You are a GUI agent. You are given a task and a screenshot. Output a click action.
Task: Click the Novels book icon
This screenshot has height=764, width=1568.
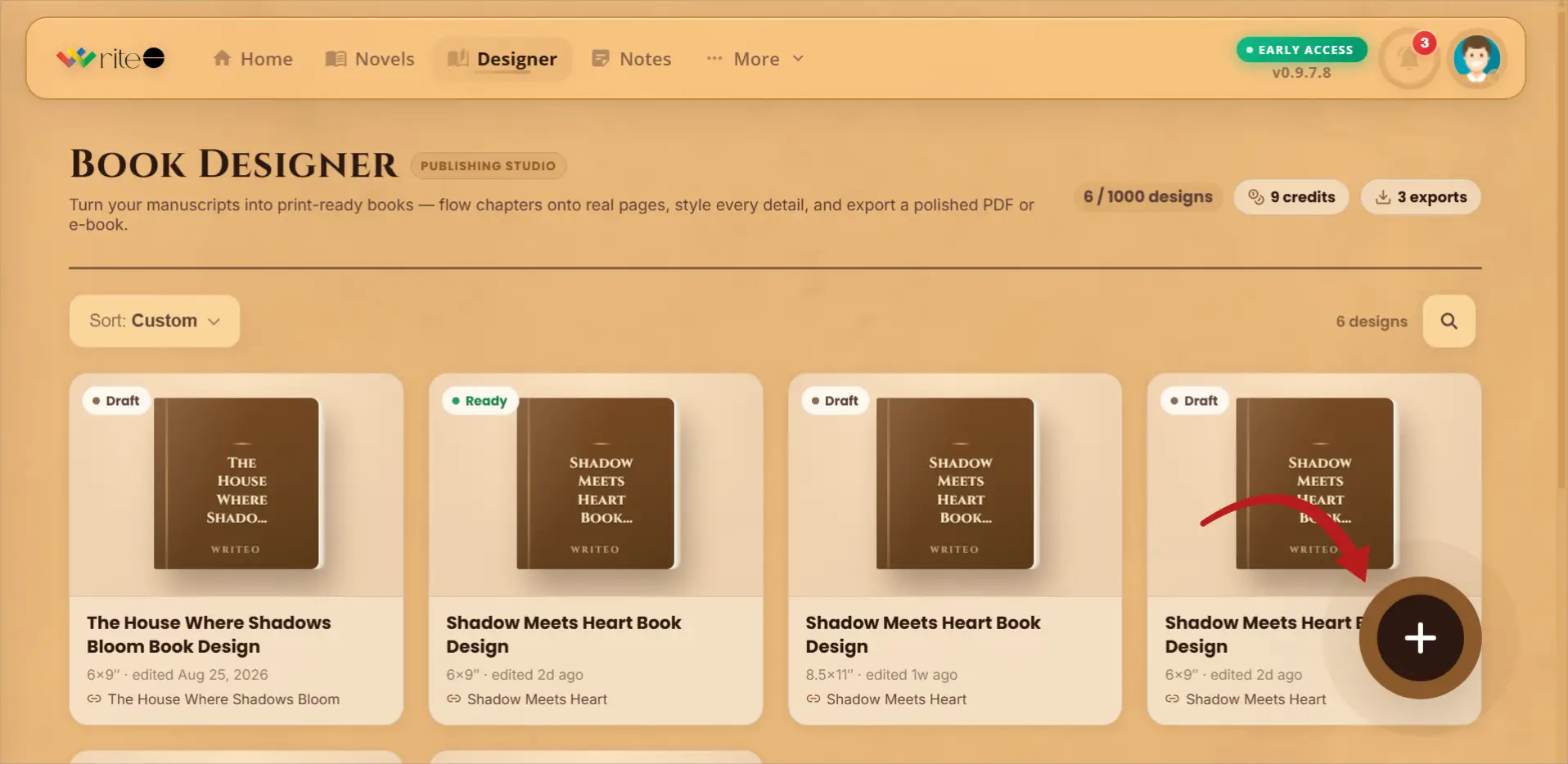(x=336, y=59)
